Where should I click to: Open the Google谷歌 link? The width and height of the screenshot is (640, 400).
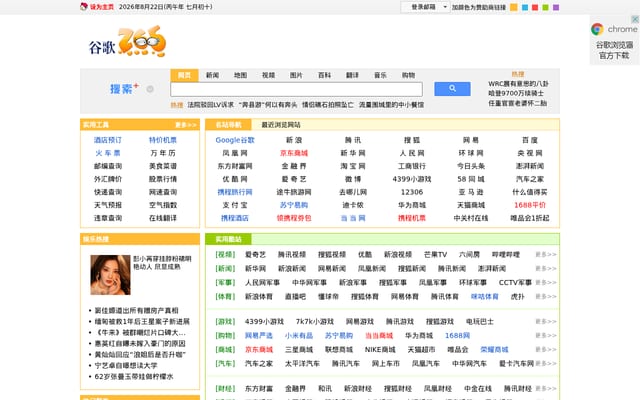[x=235, y=140]
